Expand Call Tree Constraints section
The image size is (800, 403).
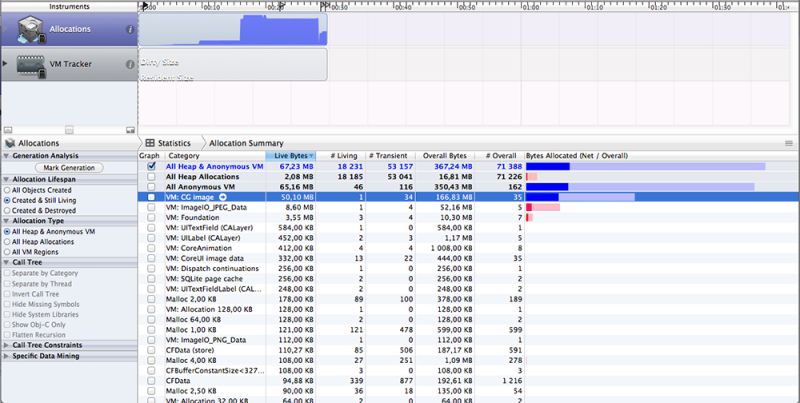pyautogui.click(x=6, y=345)
